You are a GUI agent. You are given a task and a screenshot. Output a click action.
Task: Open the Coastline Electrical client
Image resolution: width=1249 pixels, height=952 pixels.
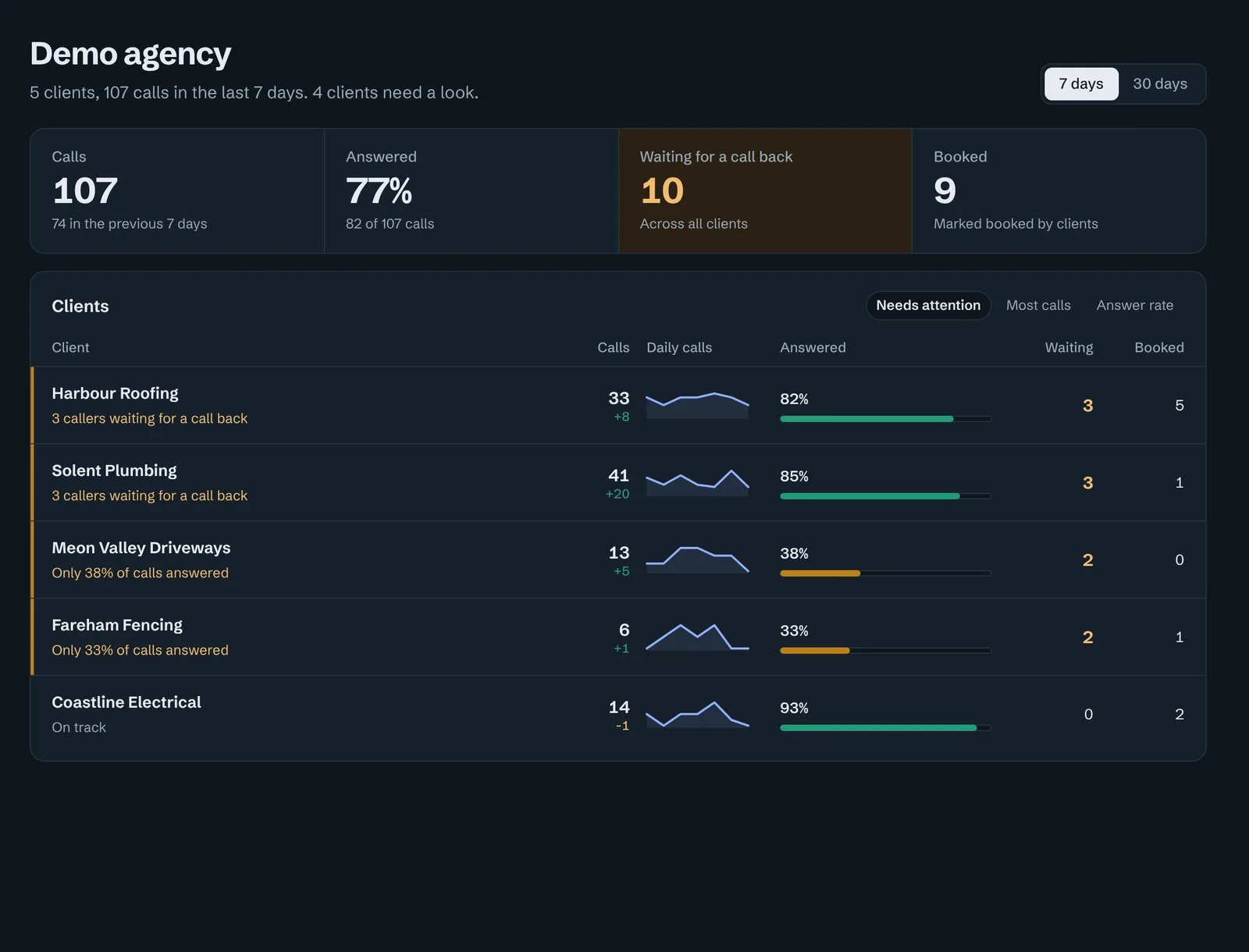618,714
